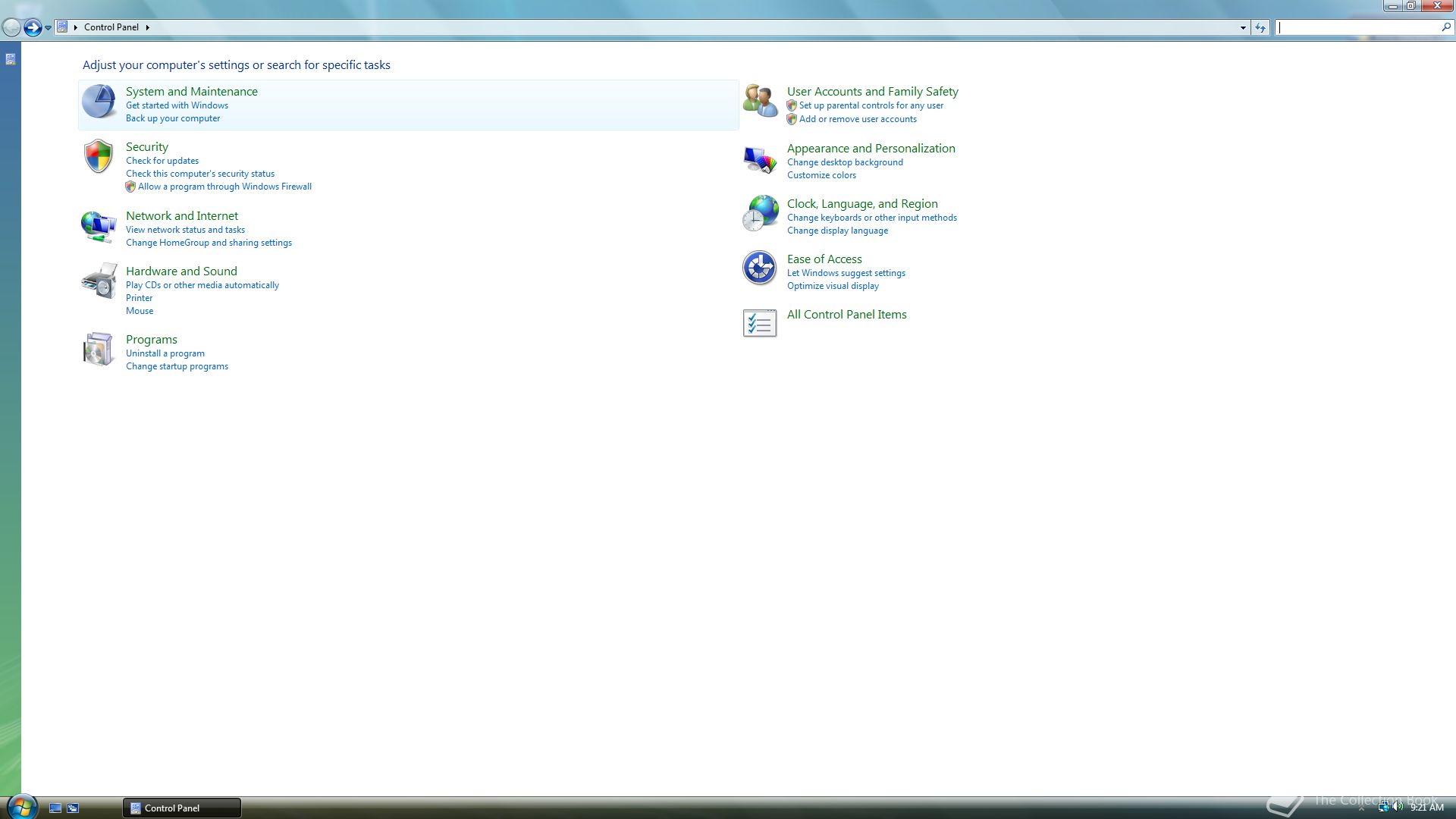Click the Security shield icon
The width and height of the screenshot is (1456, 819).
(x=99, y=156)
